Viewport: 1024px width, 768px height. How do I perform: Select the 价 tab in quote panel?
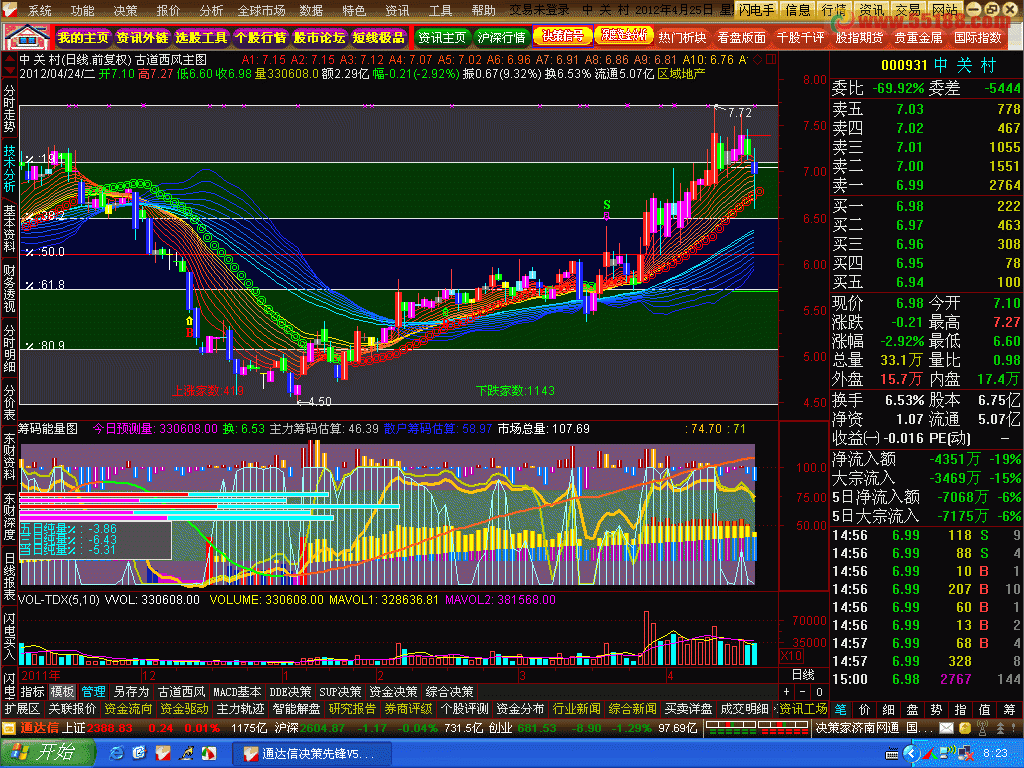point(865,710)
